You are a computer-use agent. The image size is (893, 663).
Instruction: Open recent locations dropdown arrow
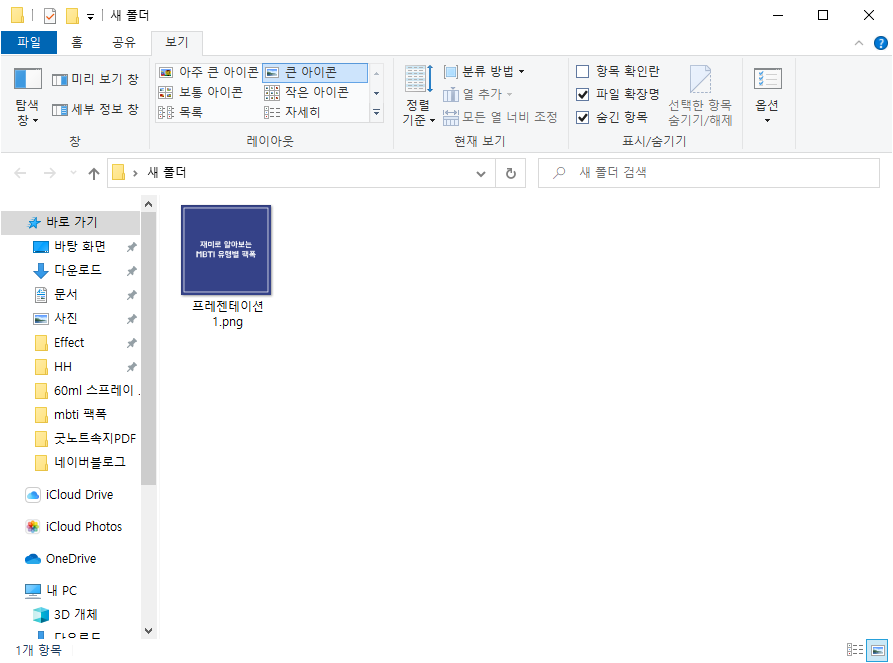73,173
